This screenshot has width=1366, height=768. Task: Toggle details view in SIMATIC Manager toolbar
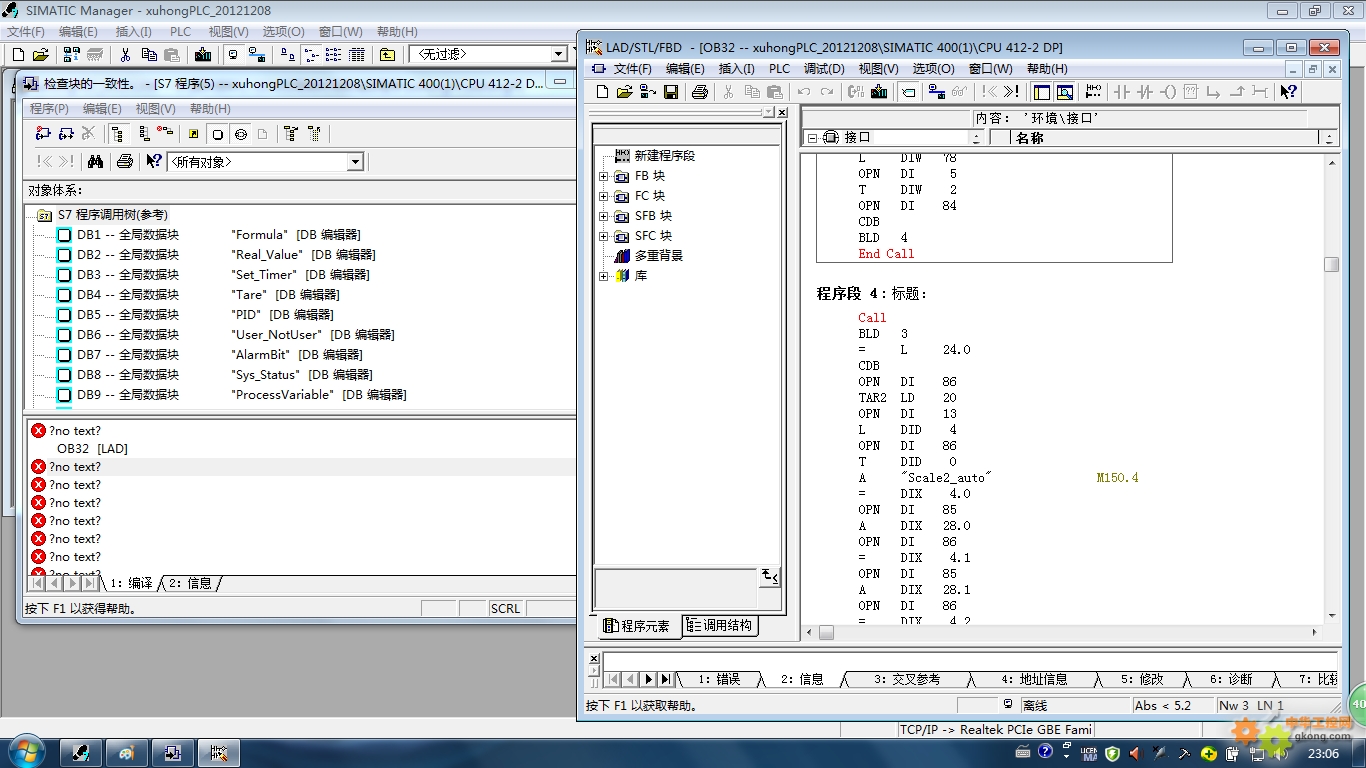(x=357, y=54)
